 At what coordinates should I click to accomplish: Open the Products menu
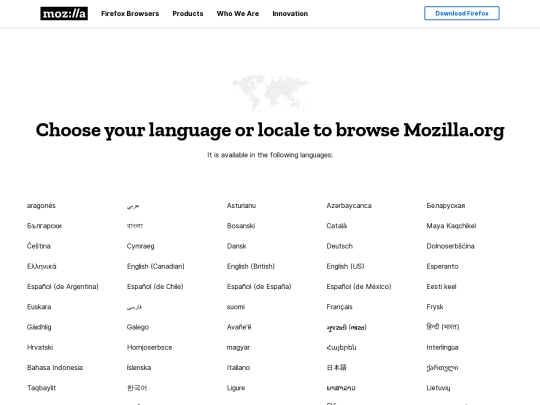188,13
